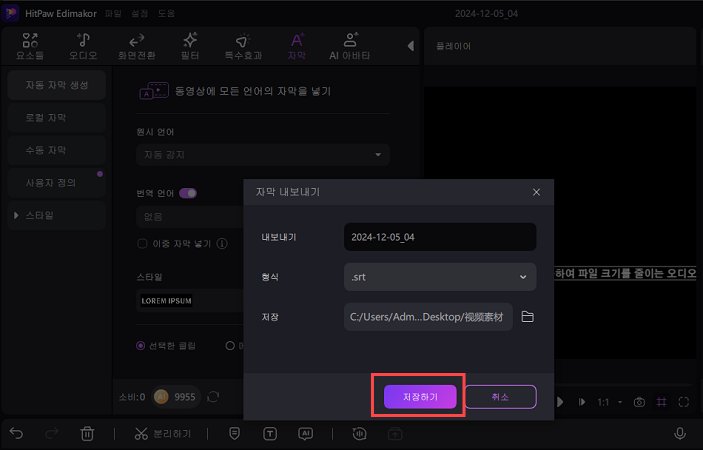Click the save path field
The width and height of the screenshot is (703, 450).
coord(428,317)
